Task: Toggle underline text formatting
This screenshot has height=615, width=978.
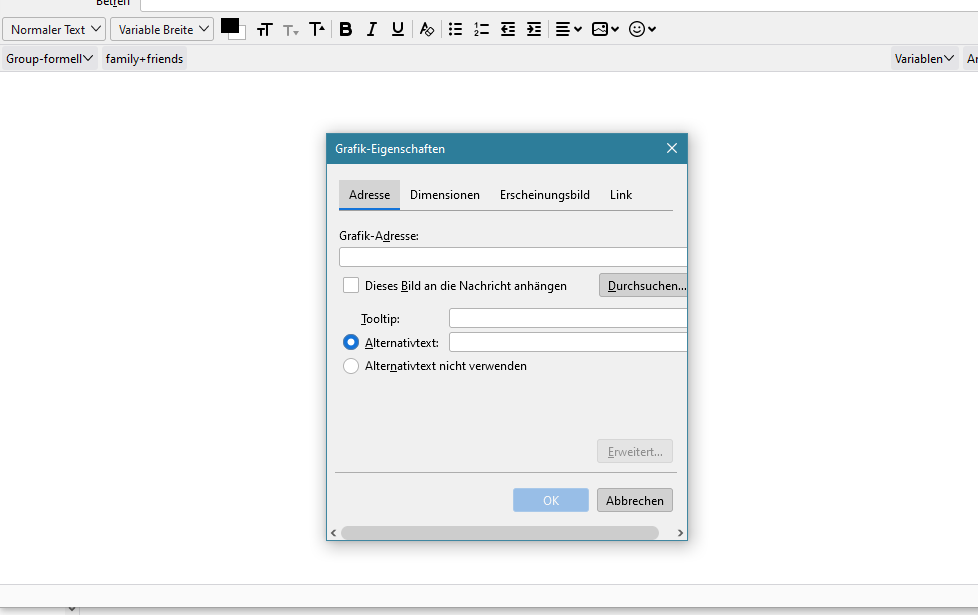Action: (398, 29)
